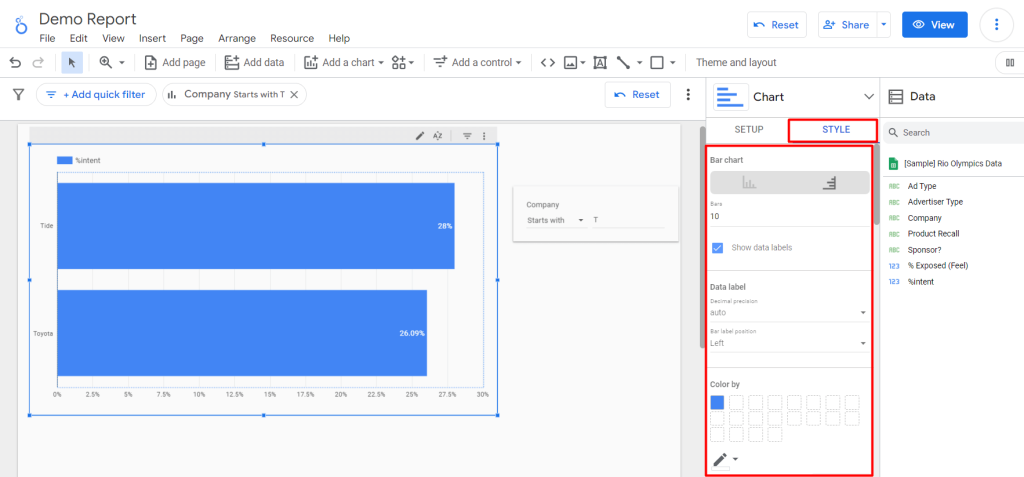Click the URL embed code icon
Viewport: 1024px width, 477px height.
[x=548, y=63]
